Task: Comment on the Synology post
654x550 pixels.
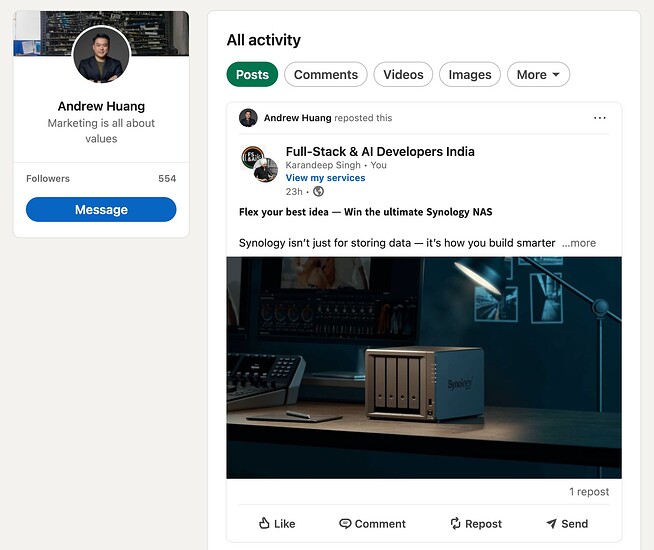Action: [x=372, y=524]
